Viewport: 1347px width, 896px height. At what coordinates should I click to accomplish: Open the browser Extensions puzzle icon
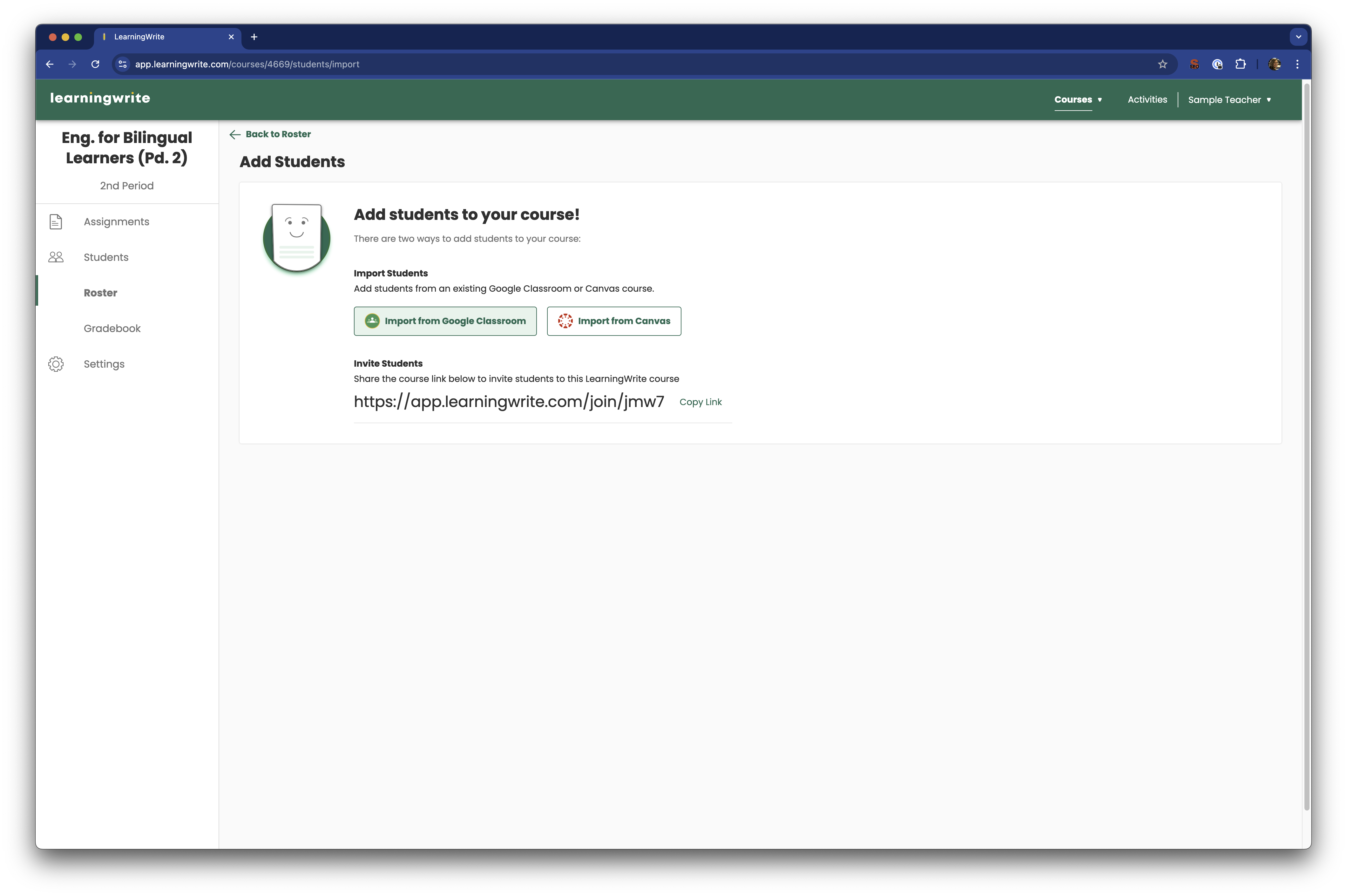pyautogui.click(x=1240, y=64)
